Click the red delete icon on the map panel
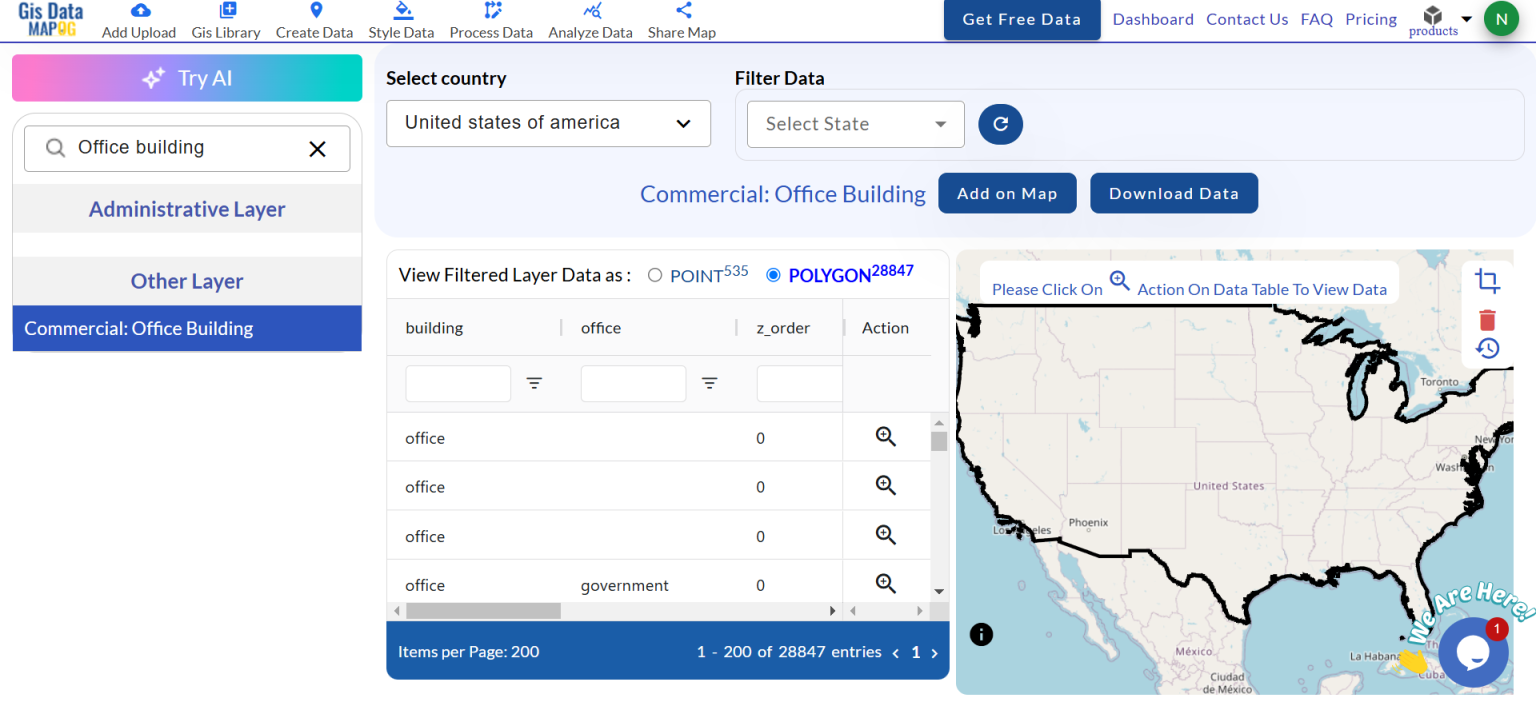The image size is (1536, 710). click(1487, 319)
